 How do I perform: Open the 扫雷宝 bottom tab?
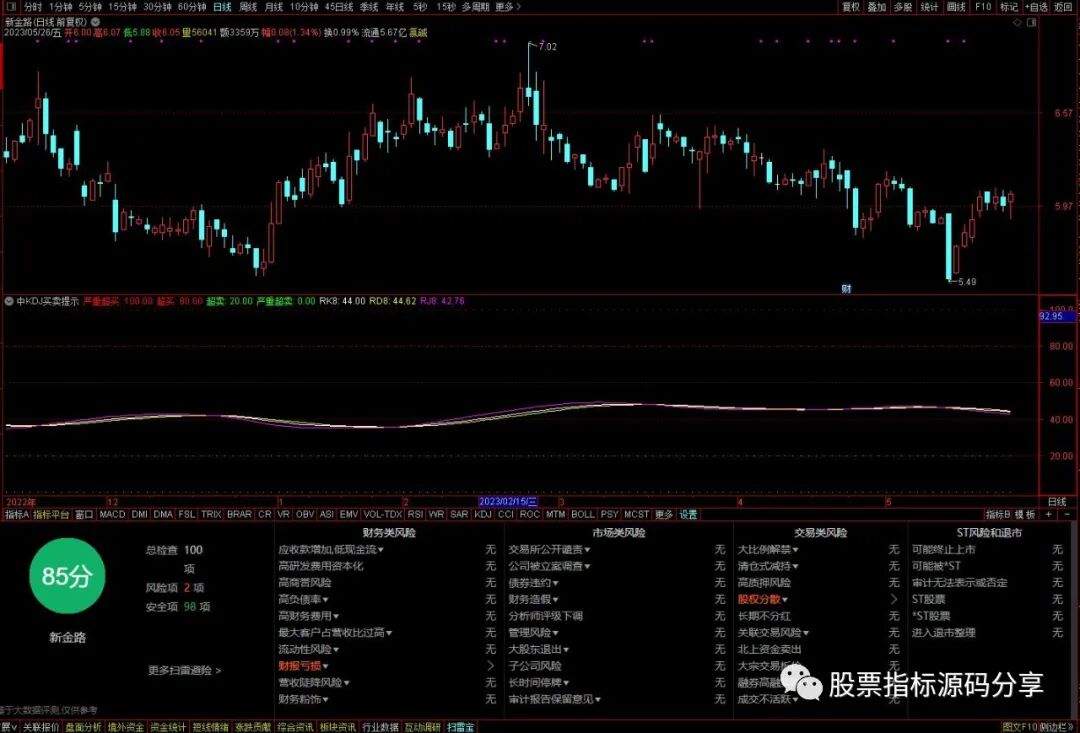pyautogui.click(x=460, y=727)
